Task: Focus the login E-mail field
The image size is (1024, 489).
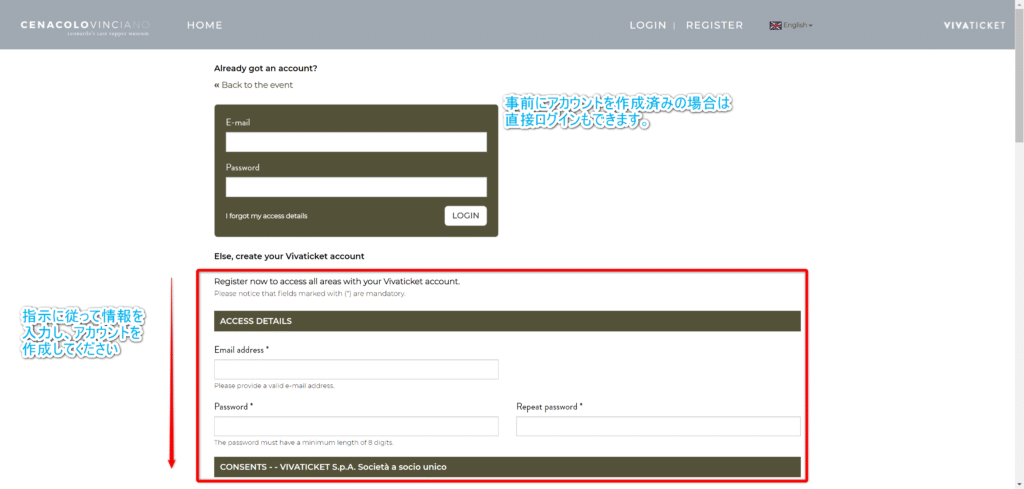Action: [x=356, y=142]
